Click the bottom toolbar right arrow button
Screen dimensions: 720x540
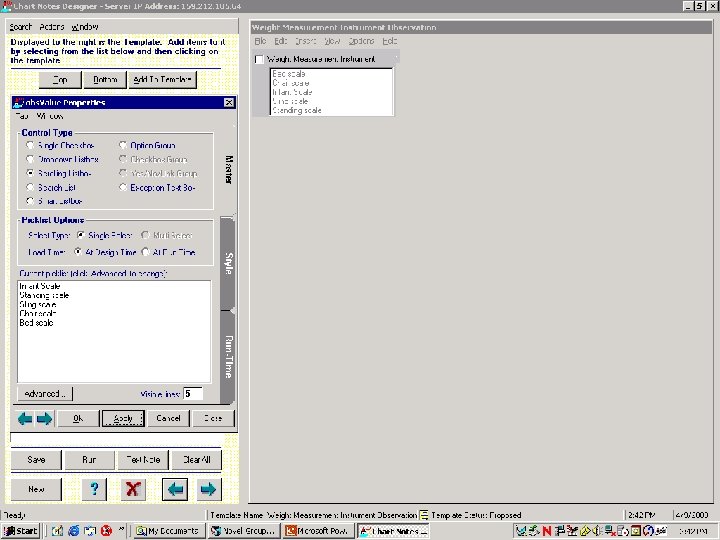point(208,489)
